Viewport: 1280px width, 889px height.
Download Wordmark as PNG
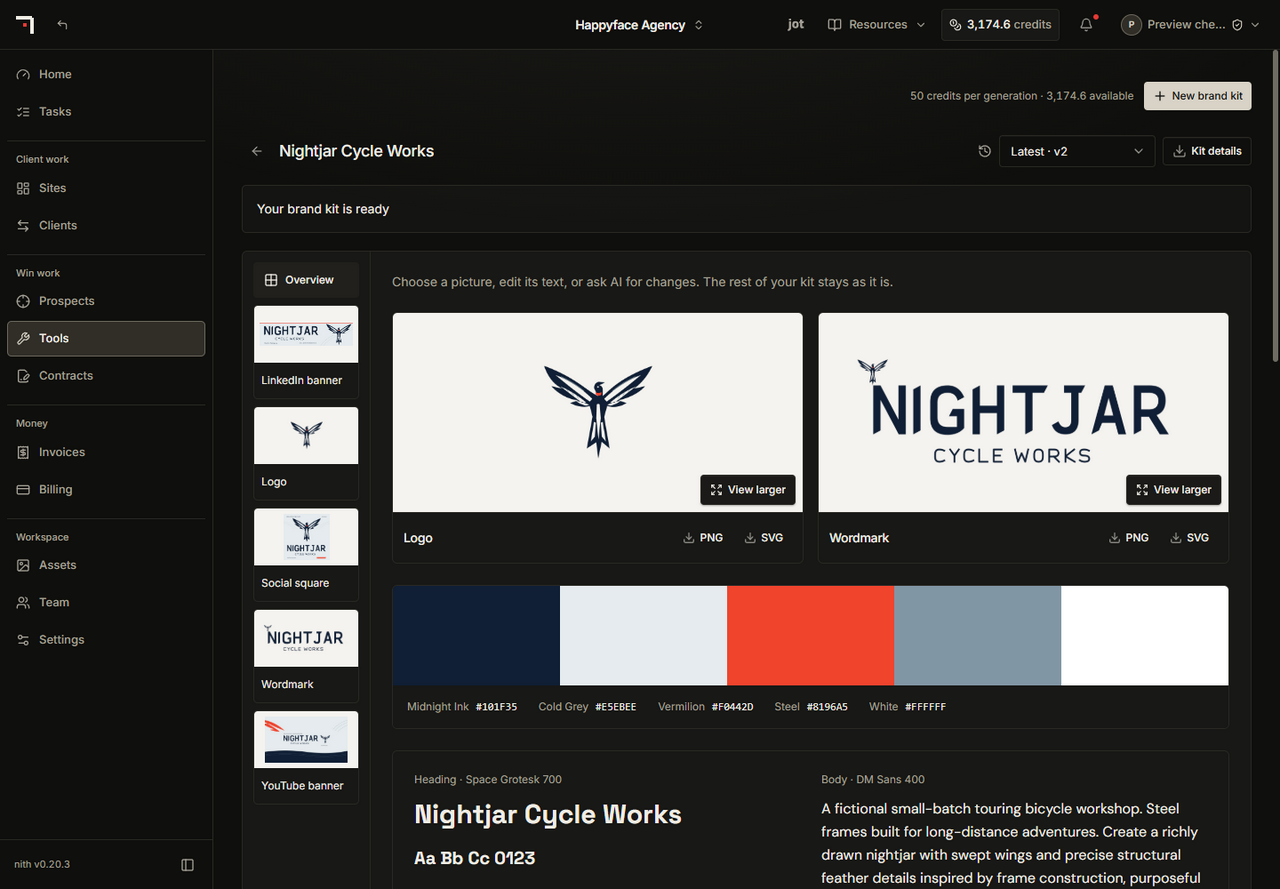pos(1129,538)
